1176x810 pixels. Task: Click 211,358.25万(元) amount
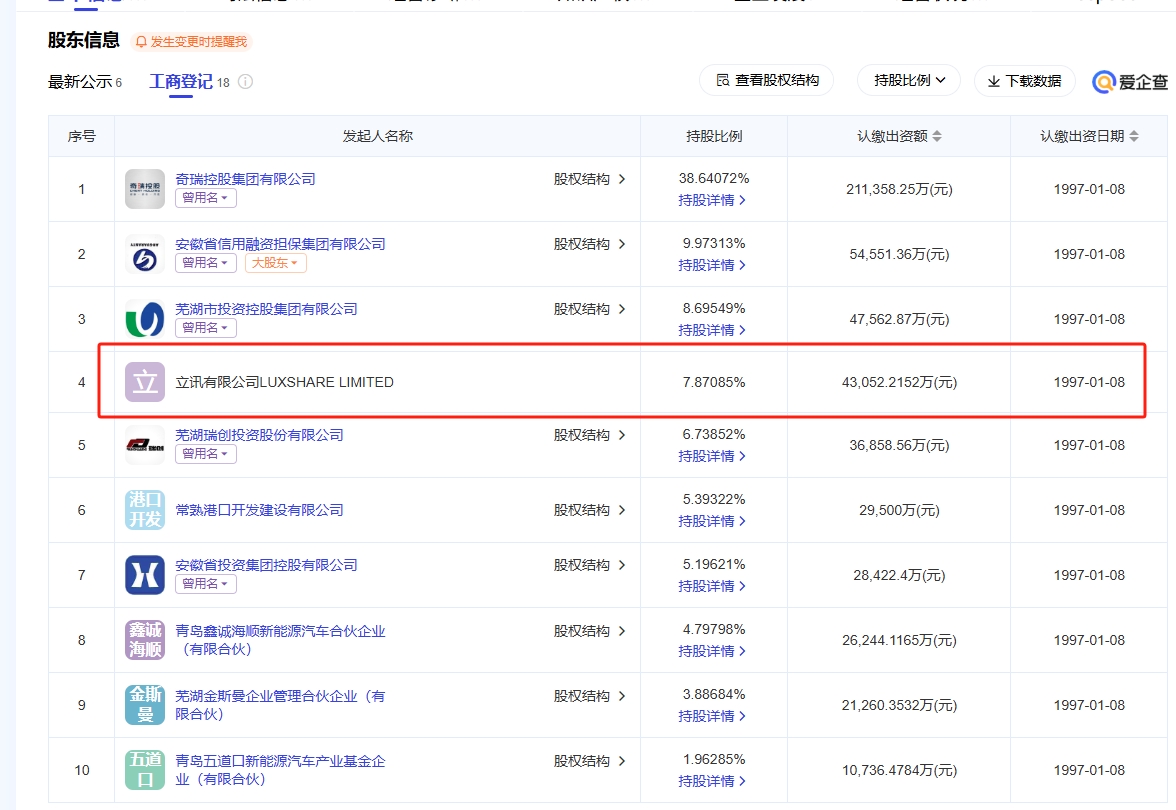click(x=899, y=189)
